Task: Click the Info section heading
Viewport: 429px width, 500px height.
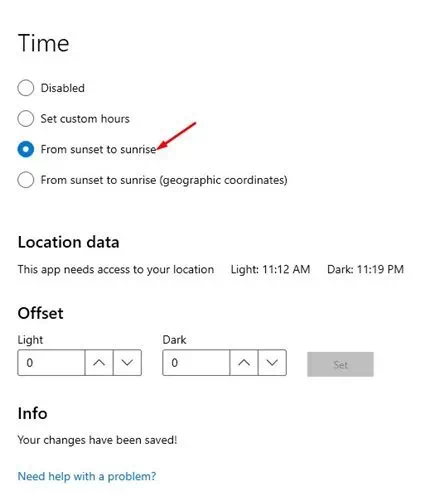Action: tap(32, 413)
